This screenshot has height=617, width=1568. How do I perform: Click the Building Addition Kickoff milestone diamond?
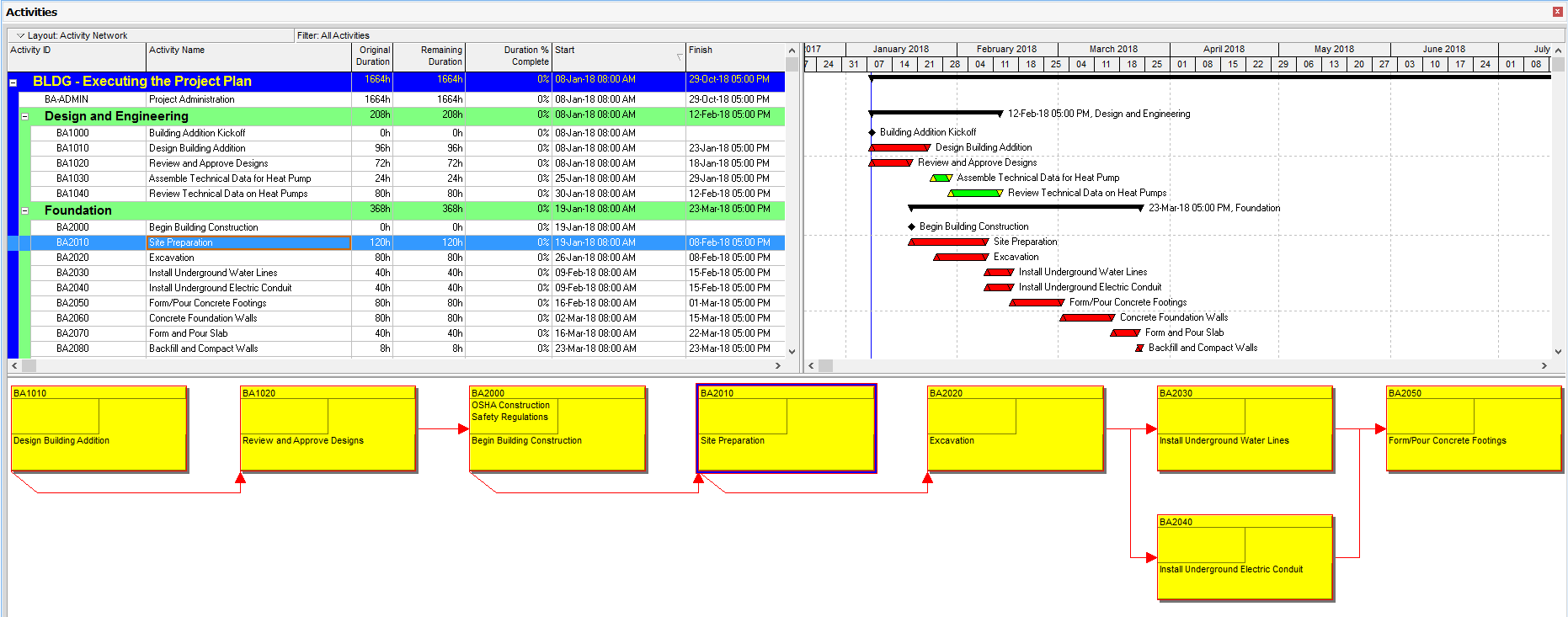point(872,132)
